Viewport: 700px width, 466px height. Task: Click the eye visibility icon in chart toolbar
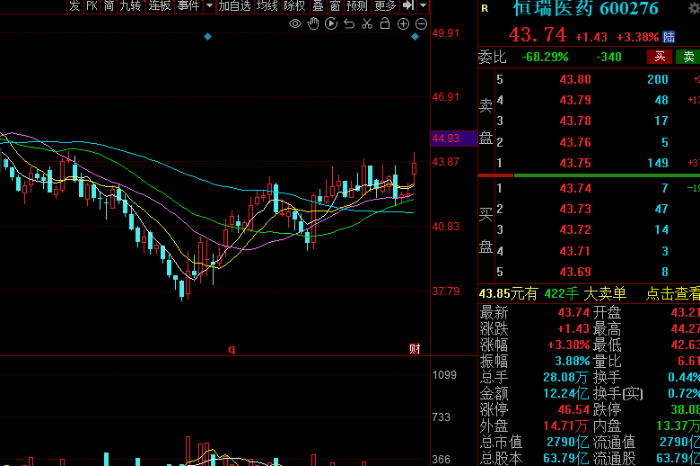coord(297,23)
